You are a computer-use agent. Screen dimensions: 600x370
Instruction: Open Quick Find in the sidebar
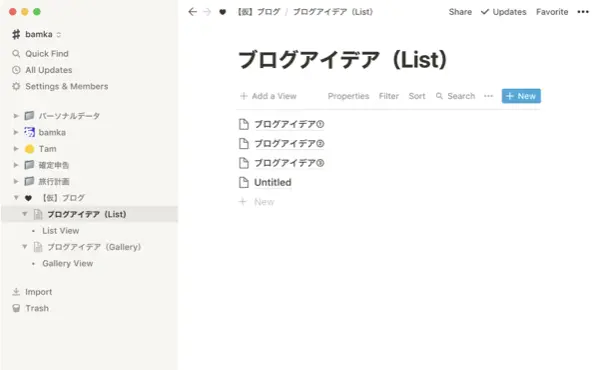tap(47, 54)
